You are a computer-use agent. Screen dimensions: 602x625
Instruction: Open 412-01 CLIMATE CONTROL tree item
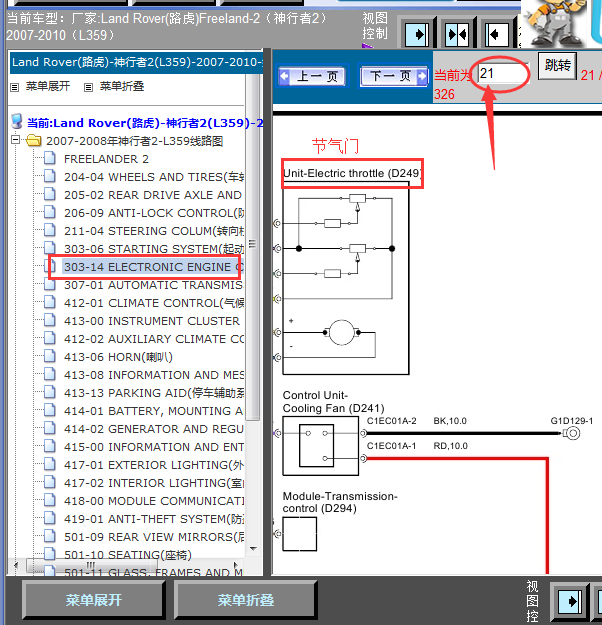click(154, 303)
